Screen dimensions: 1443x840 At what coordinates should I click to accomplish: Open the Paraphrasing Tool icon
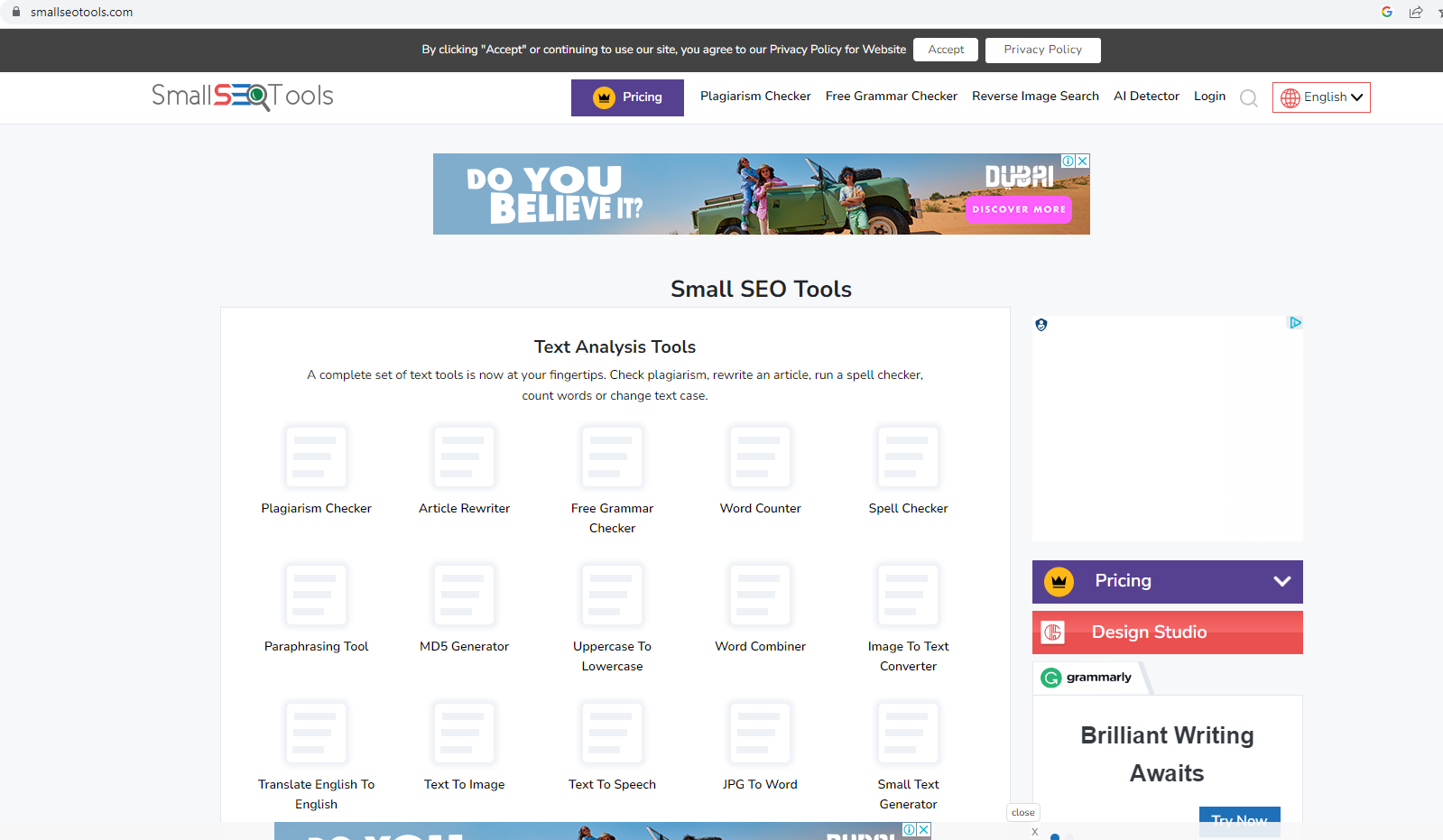click(x=316, y=595)
